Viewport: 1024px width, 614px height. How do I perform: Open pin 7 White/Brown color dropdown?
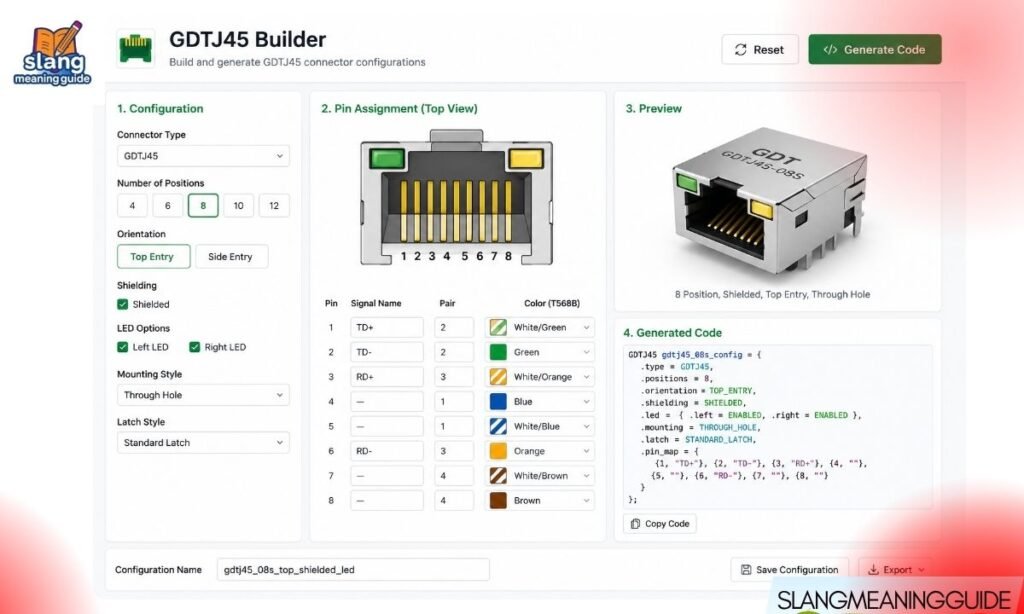(539, 476)
